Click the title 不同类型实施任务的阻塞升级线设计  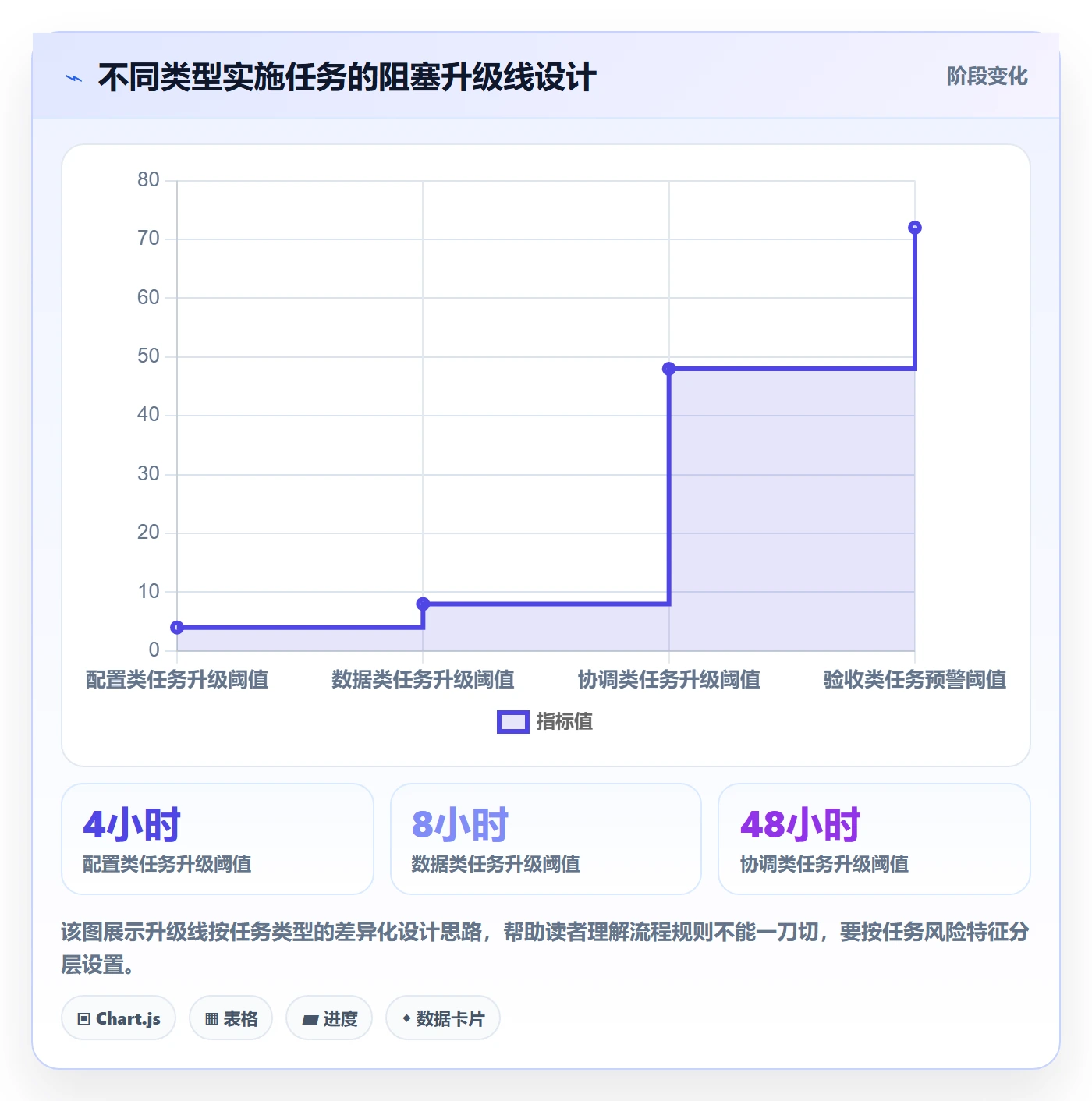(347, 78)
